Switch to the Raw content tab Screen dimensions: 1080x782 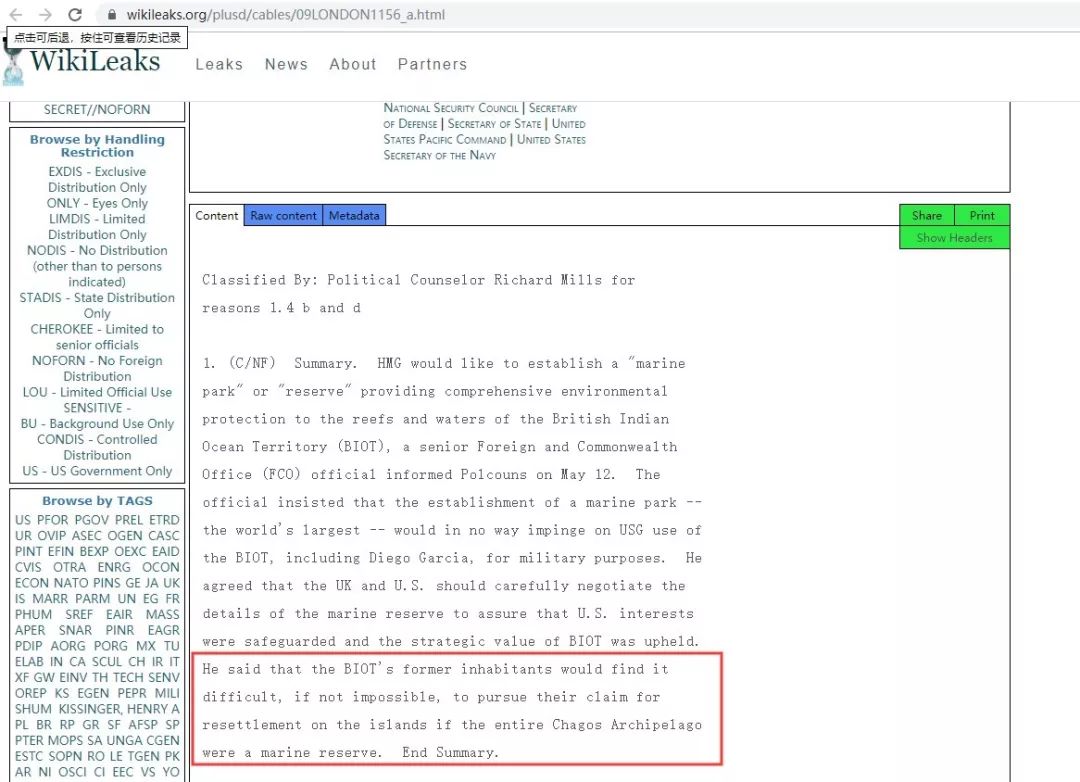tap(283, 215)
